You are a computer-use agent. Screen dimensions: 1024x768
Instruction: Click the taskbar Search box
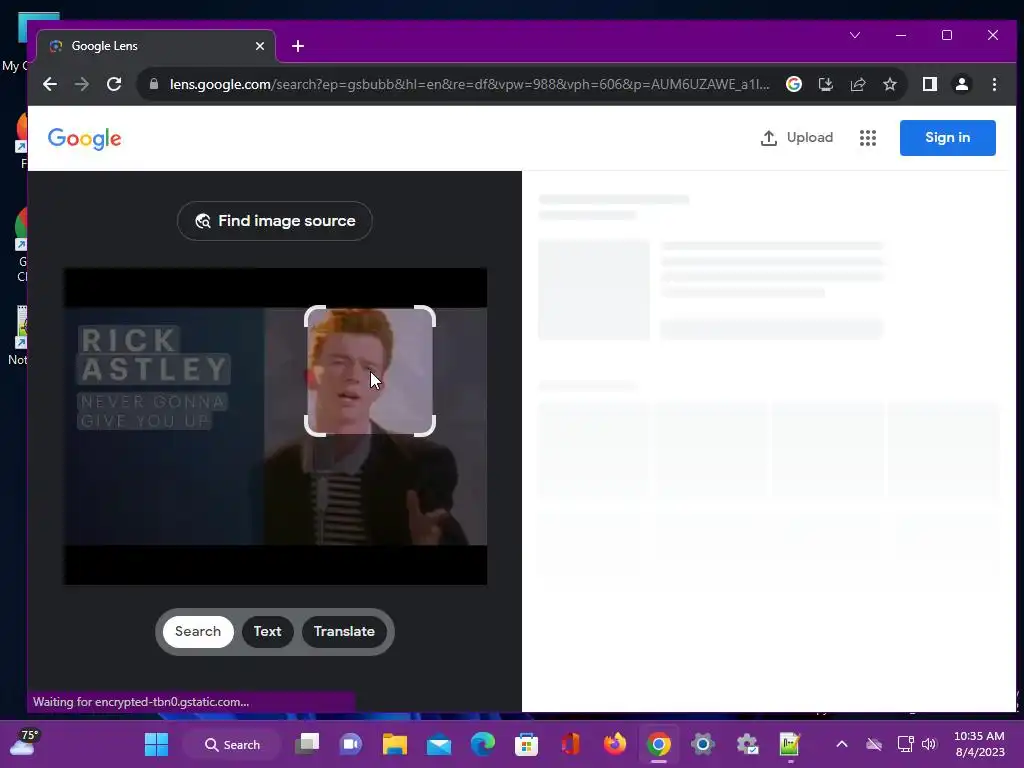(x=232, y=744)
